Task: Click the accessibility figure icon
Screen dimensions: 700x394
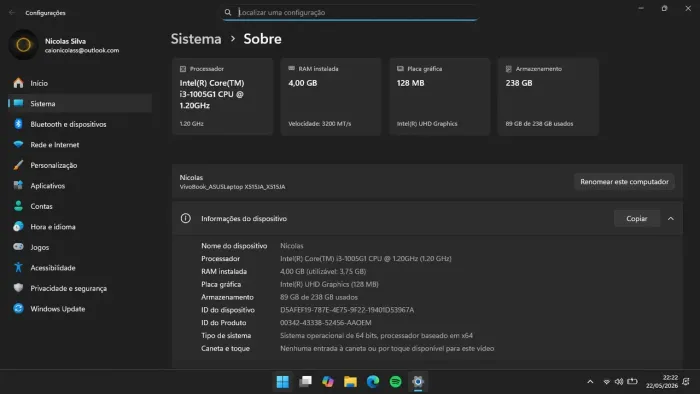Action: 18,267
